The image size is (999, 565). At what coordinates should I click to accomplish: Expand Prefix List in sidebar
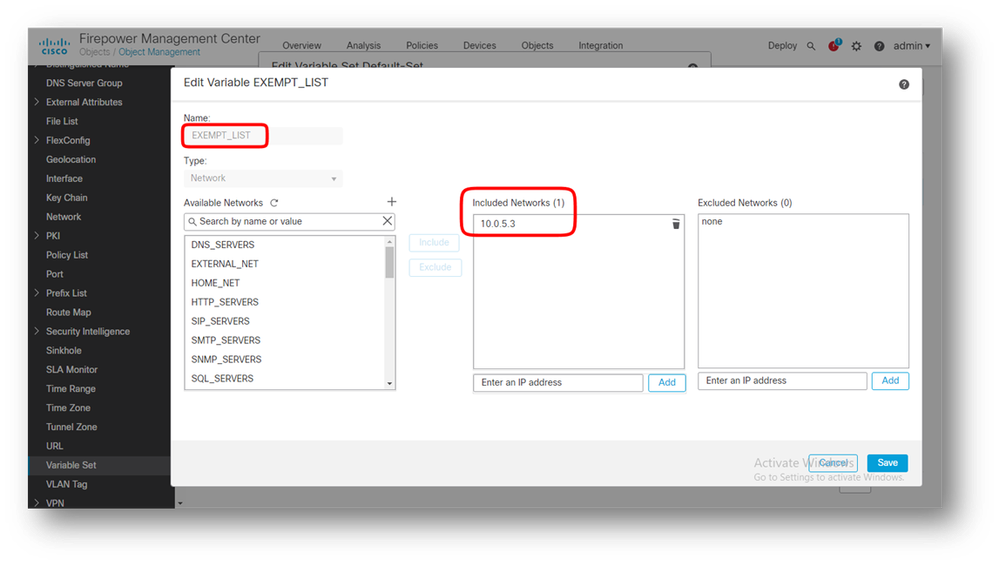(36, 293)
